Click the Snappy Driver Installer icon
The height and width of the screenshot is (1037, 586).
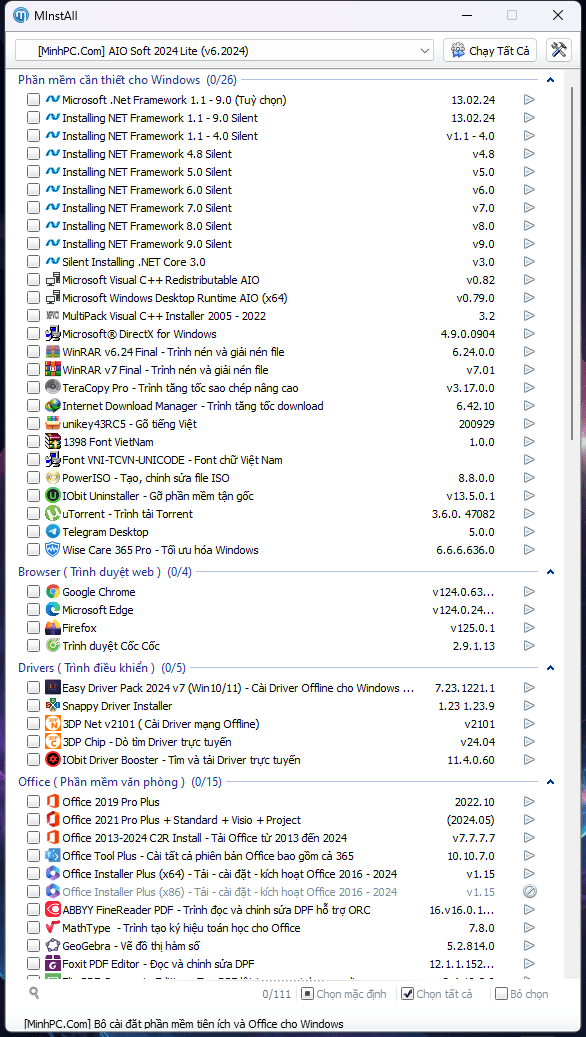[53, 706]
